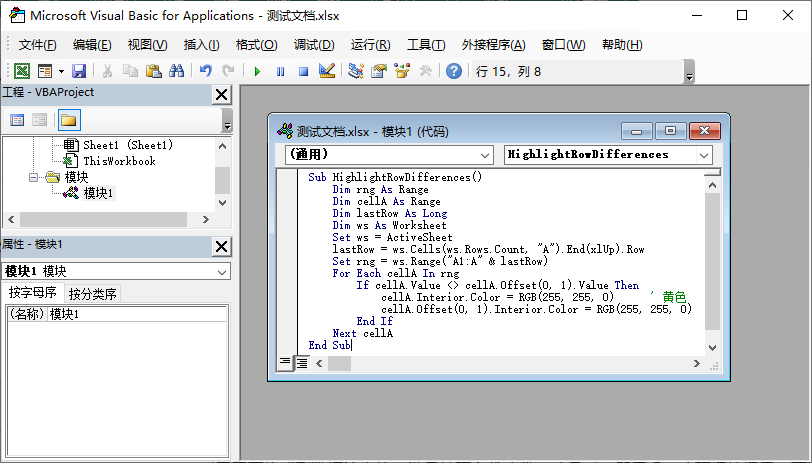Image resolution: width=812 pixels, height=463 pixels.
Task: Select Sheet1 (Sheet1) in project tree
Action: click(x=127, y=145)
